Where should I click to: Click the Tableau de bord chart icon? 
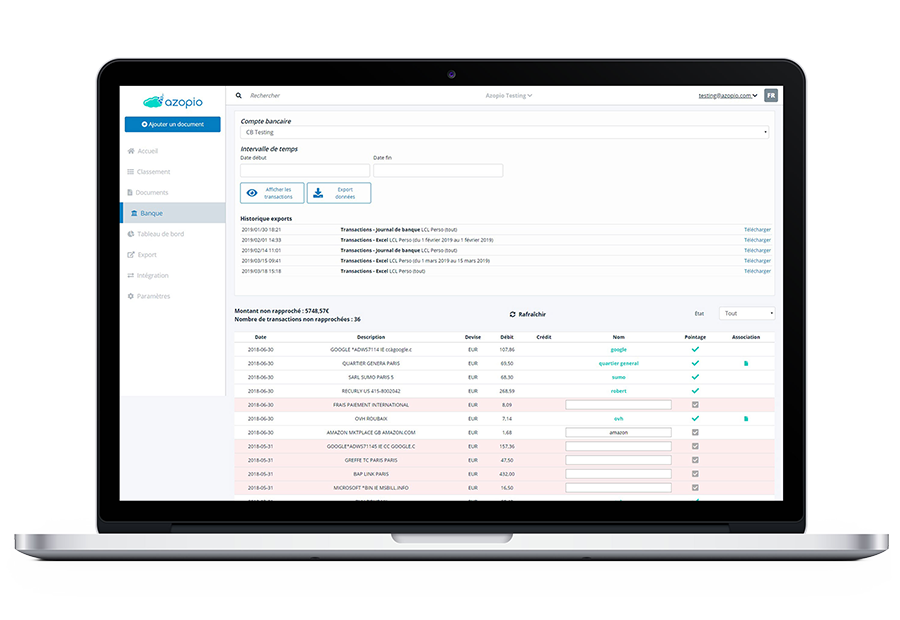pos(131,234)
